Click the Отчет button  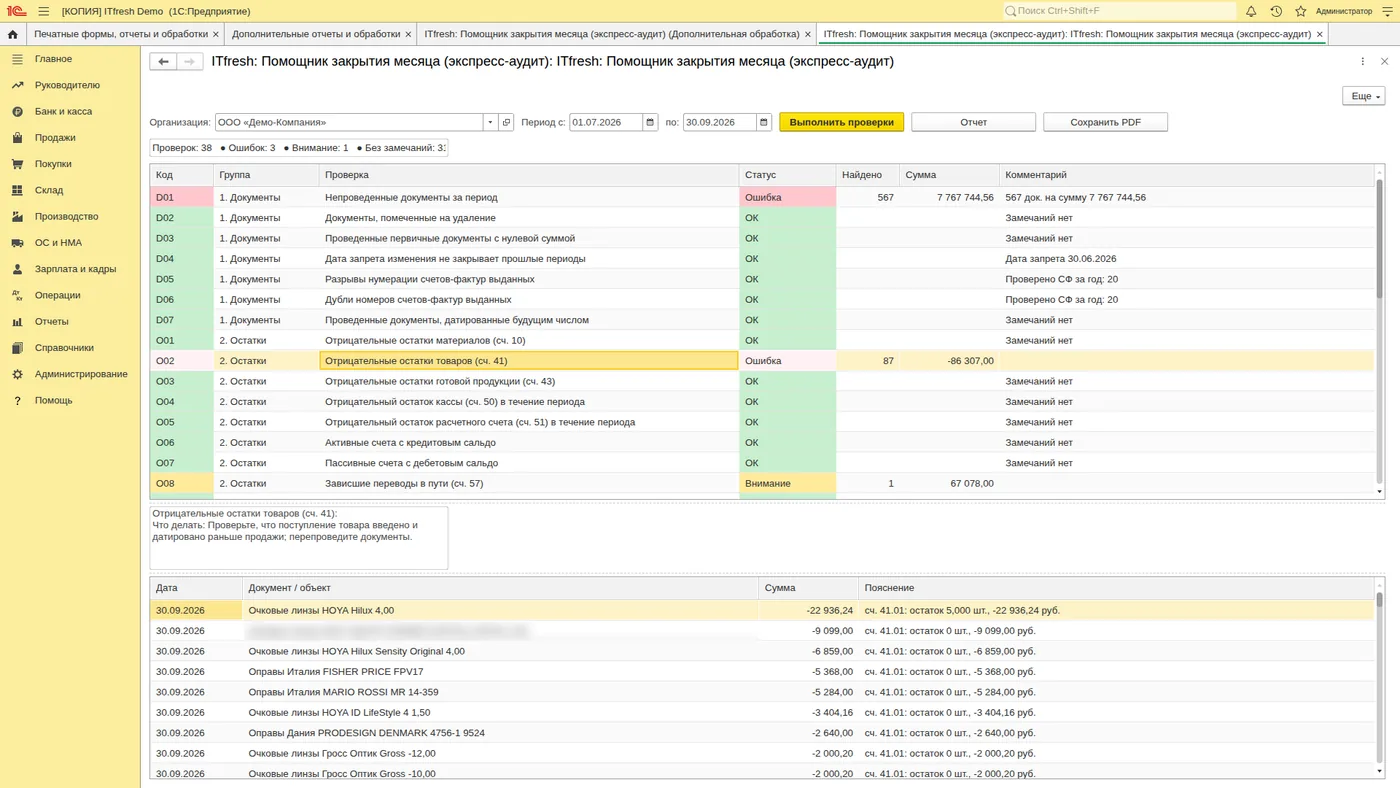[974, 122]
